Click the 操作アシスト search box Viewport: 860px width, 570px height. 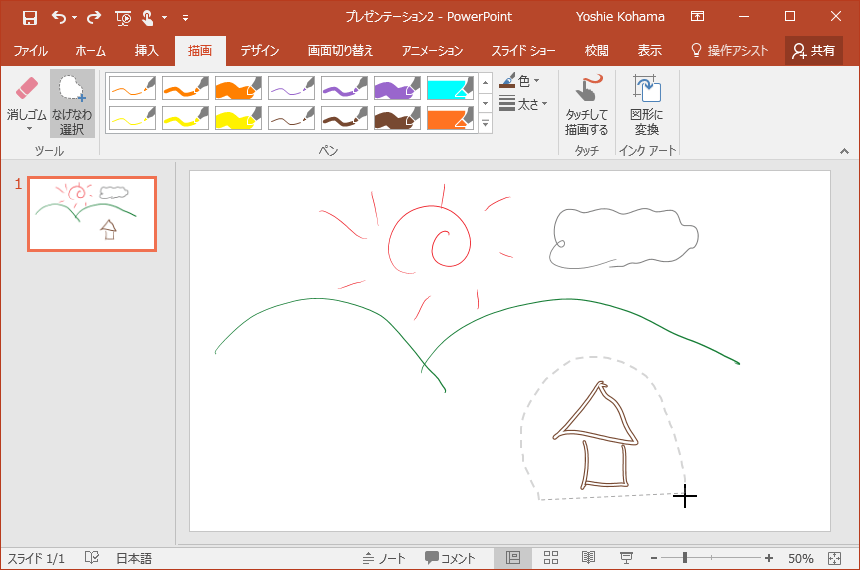click(729, 51)
